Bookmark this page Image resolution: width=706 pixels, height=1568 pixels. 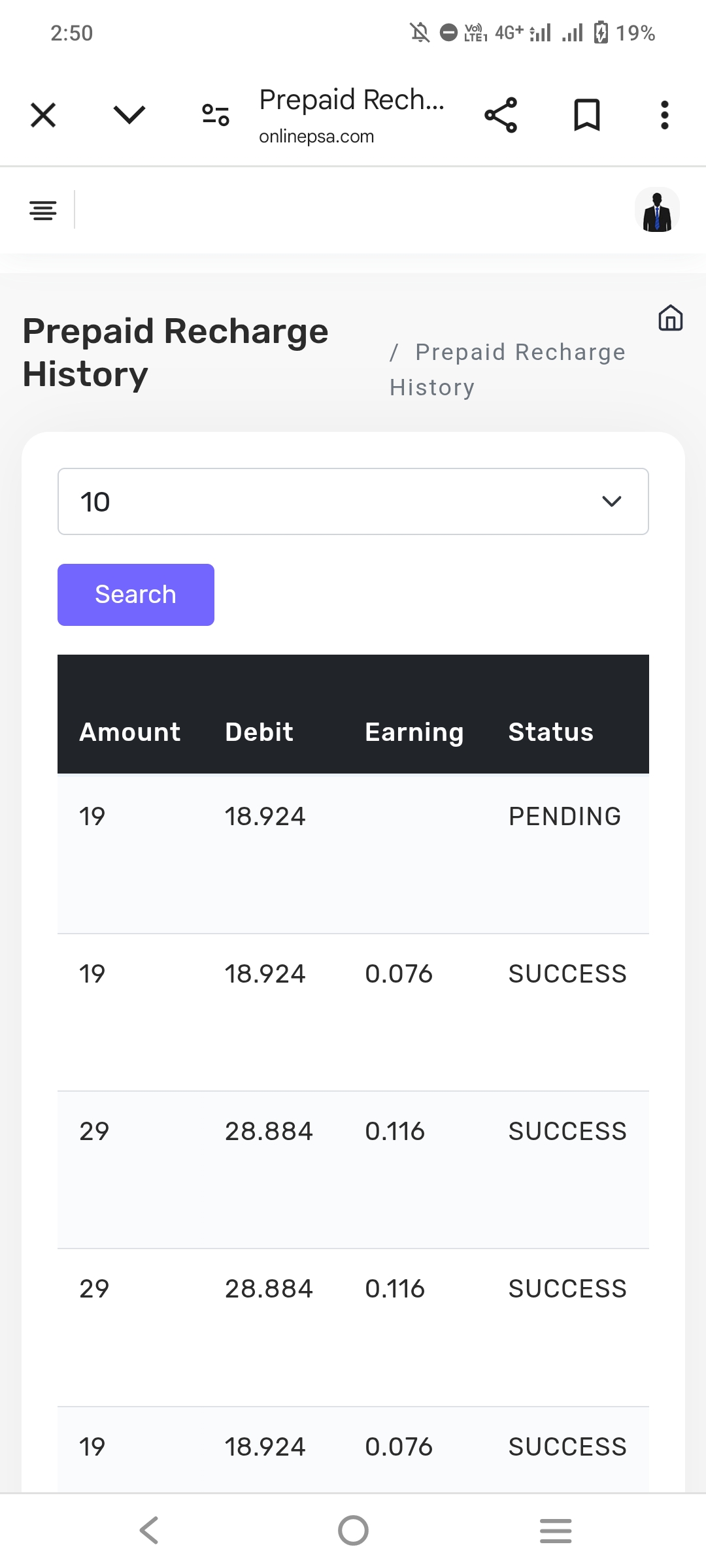point(586,116)
